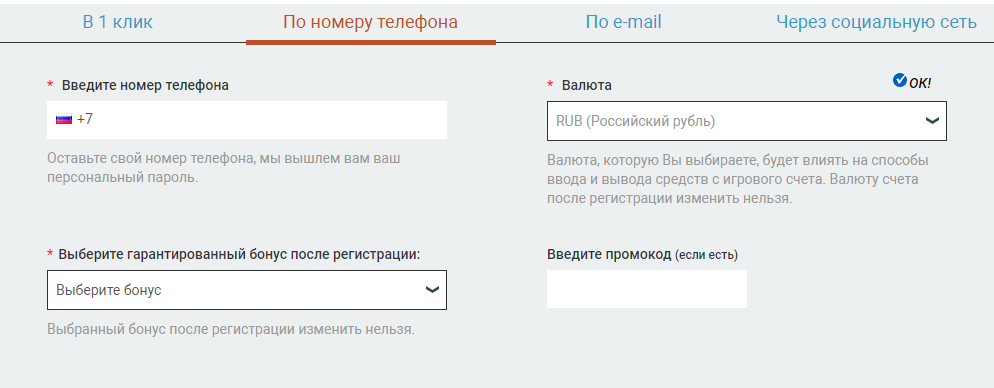
Task: Click the guaranteed bonus selection label
Action: click(x=240, y=254)
